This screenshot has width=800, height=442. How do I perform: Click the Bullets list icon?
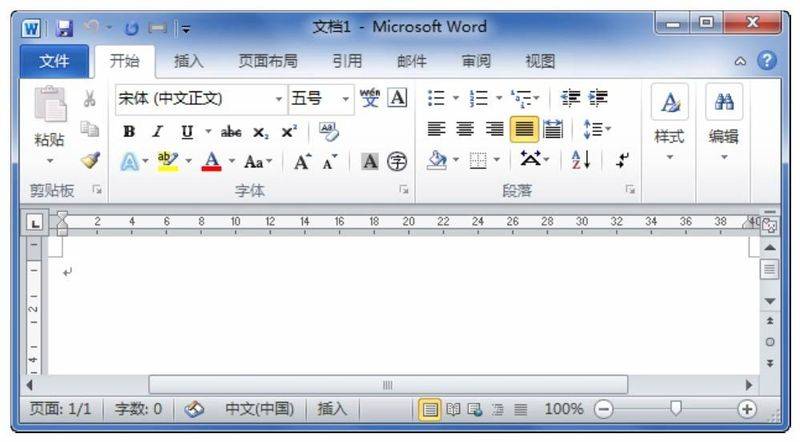click(x=437, y=97)
